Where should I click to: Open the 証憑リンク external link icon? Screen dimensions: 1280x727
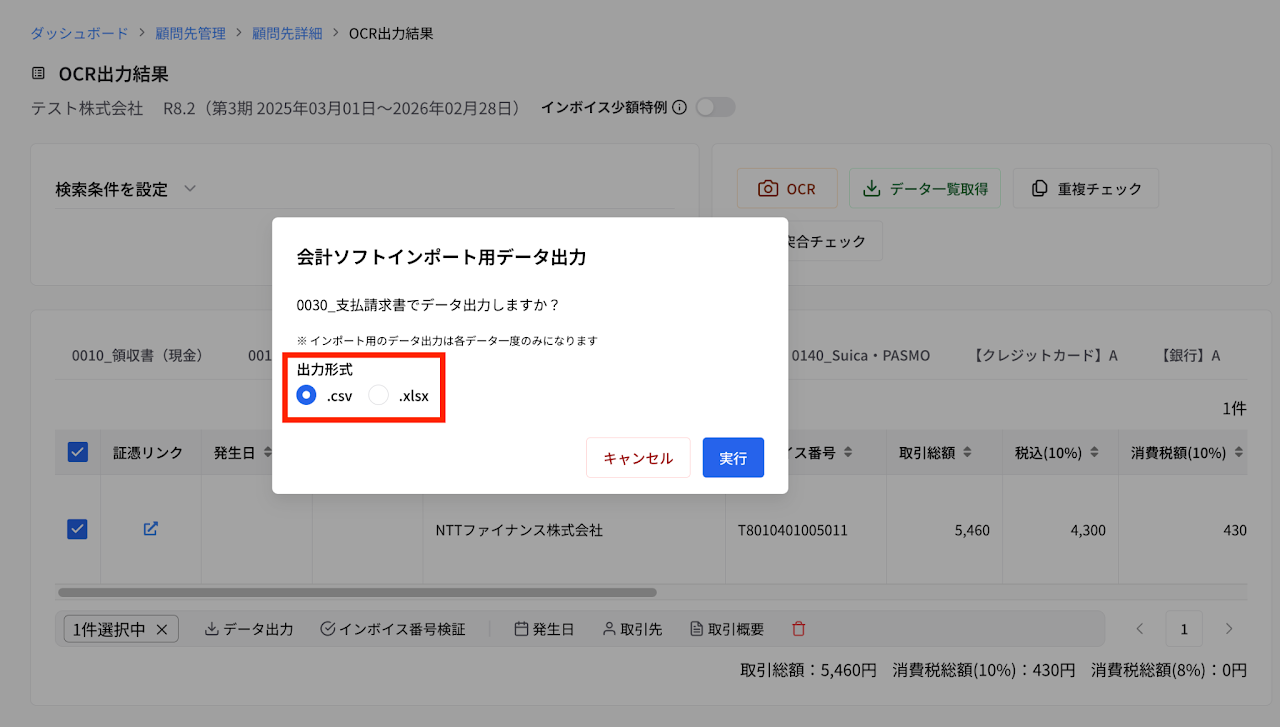point(150,529)
